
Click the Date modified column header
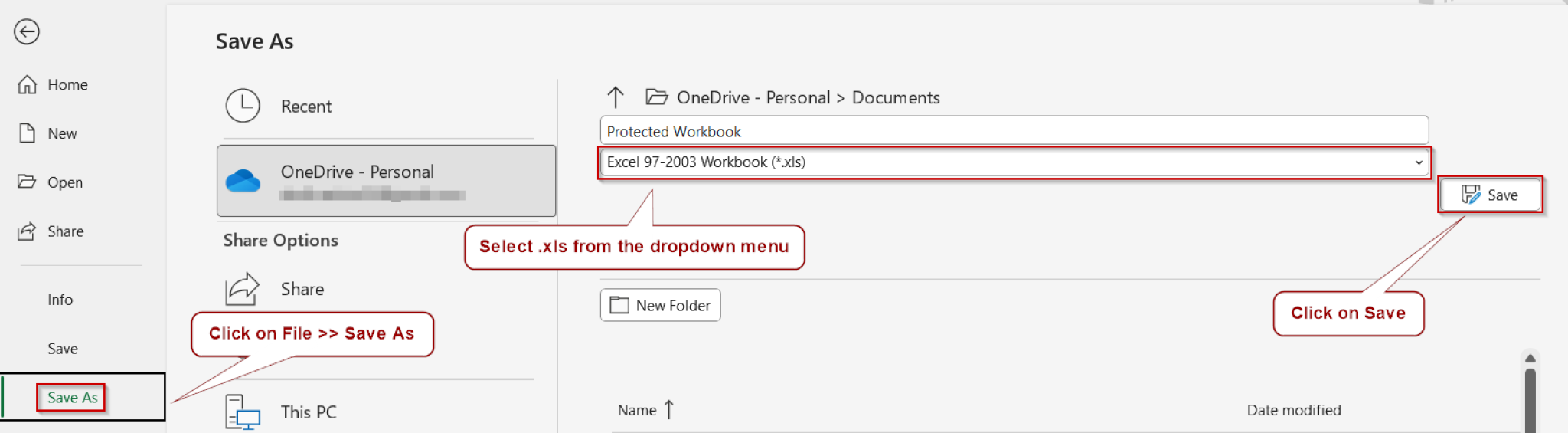coord(1293,411)
